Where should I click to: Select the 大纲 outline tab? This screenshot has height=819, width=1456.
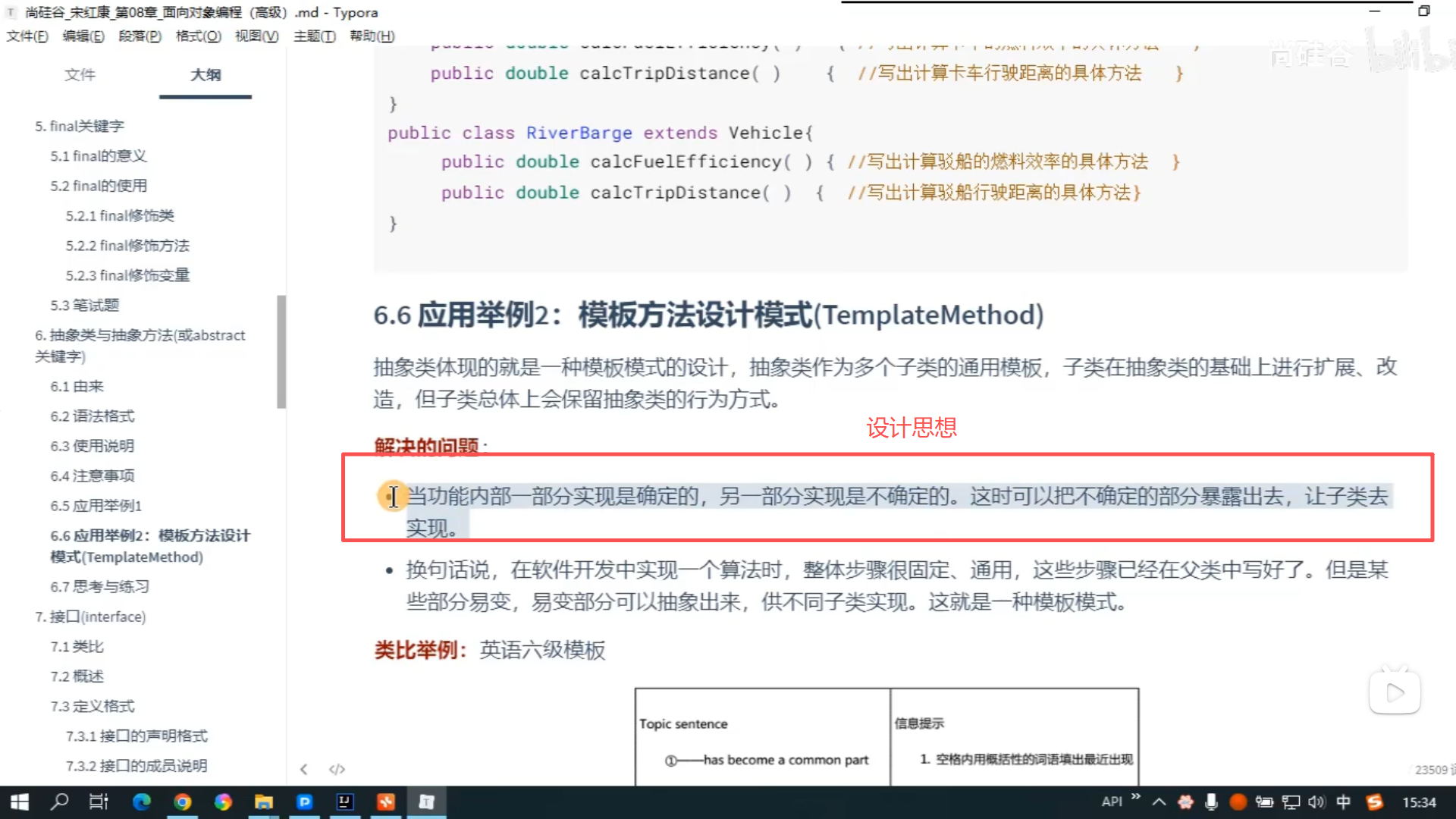point(205,74)
